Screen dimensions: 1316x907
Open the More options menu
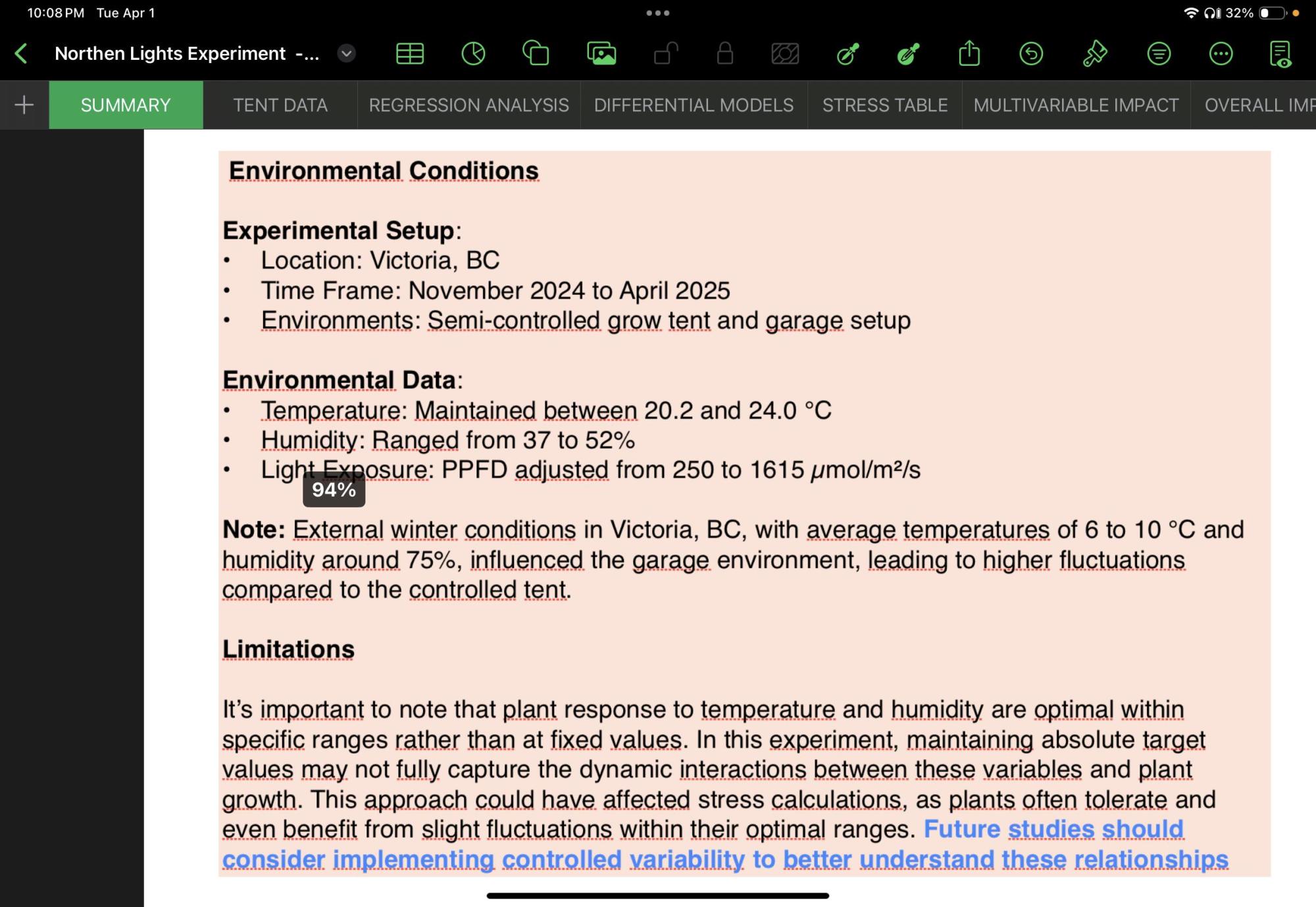pyautogui.click(x=1221, y=53)
